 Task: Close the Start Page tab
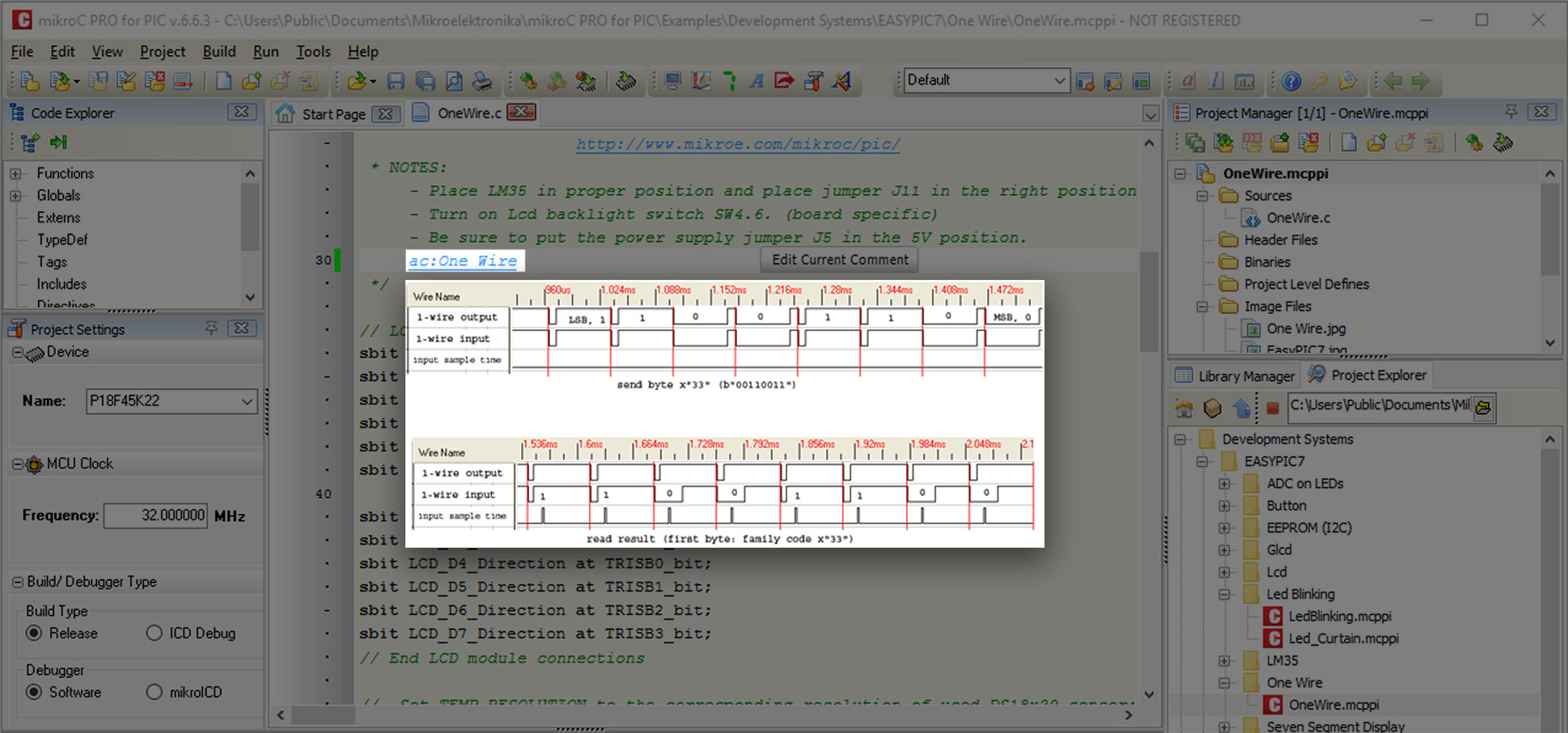tap(387, 114)
